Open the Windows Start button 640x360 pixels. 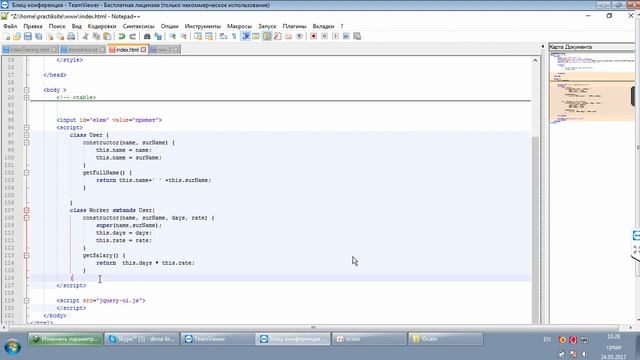point(12,348)
